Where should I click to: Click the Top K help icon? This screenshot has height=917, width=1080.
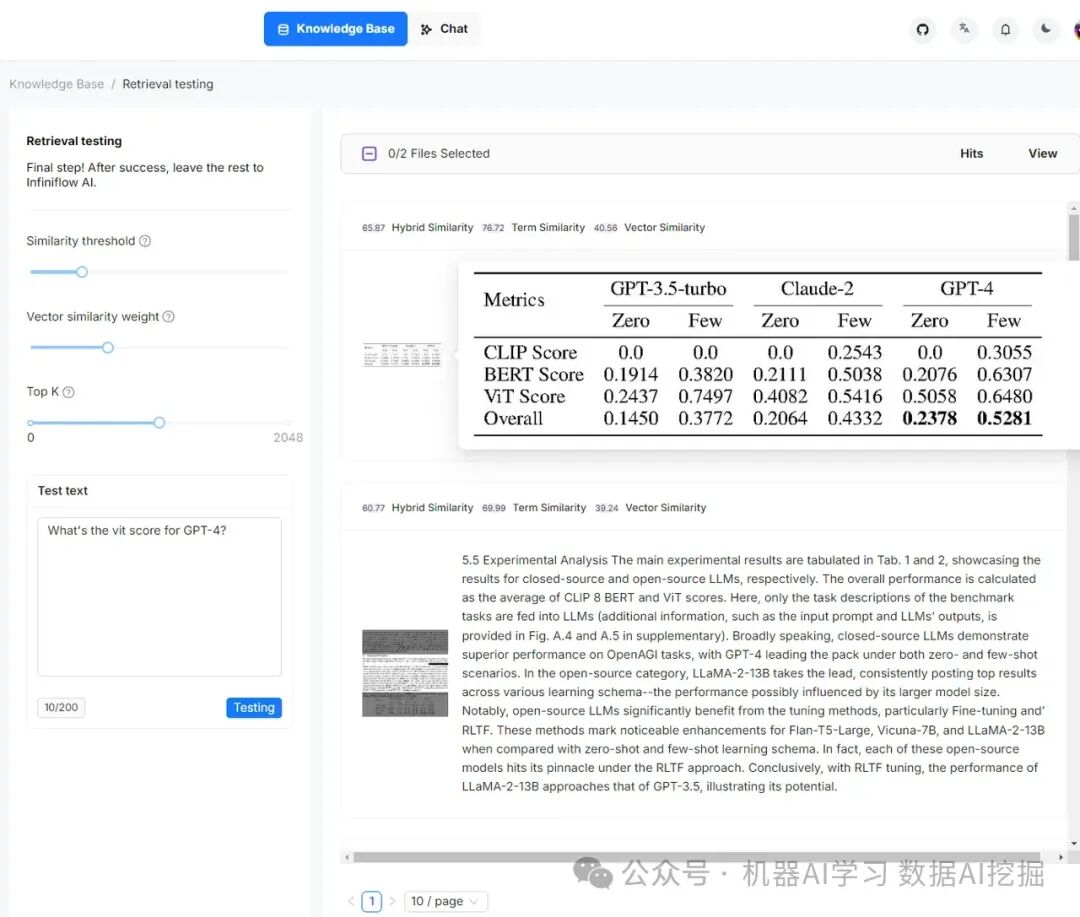tap(68, 392)
